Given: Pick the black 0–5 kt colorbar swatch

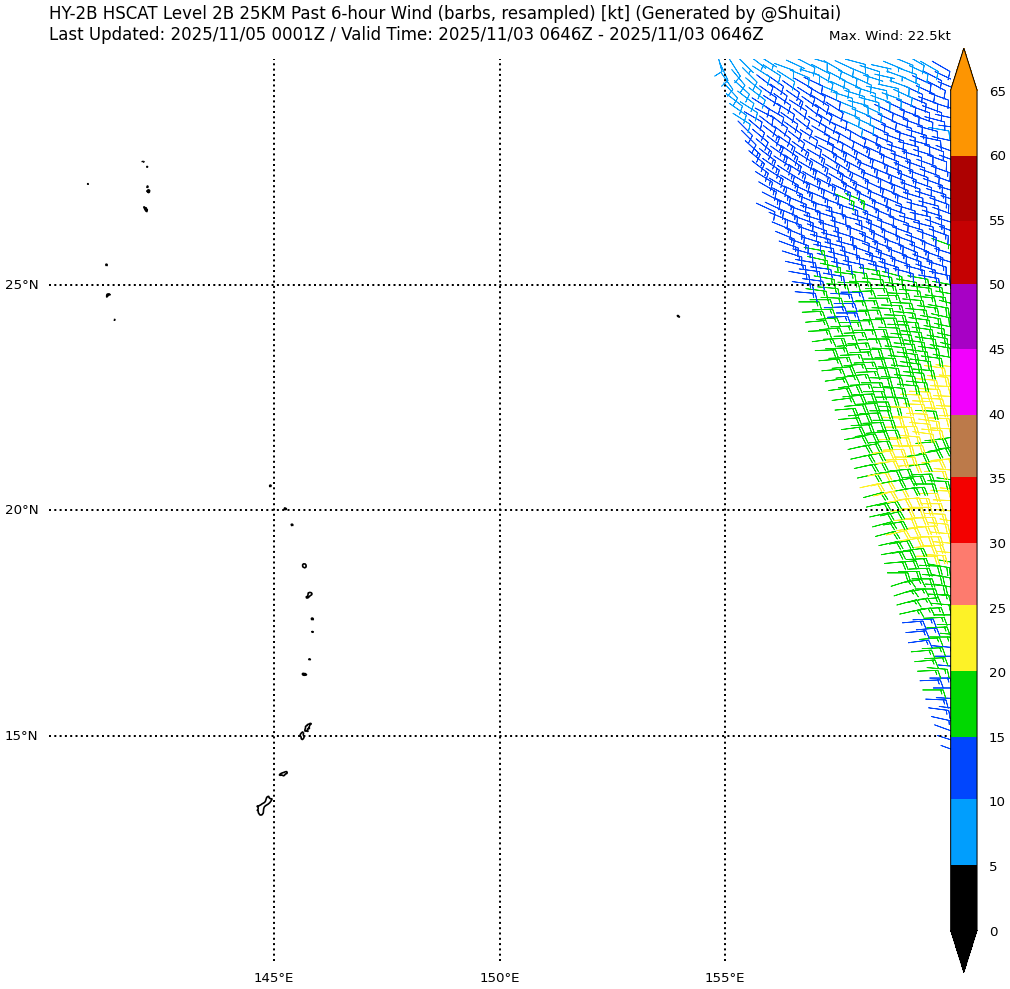Looking at the screenshot, I should tap(963, 897).
